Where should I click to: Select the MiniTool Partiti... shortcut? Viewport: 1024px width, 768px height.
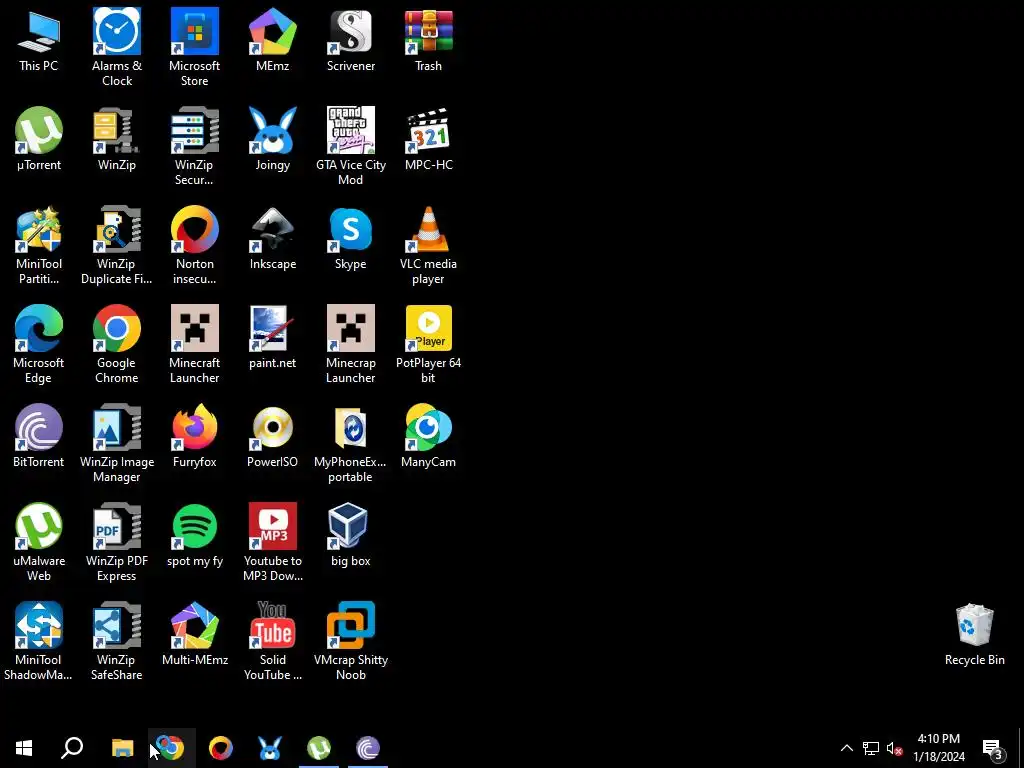[39, 246]
